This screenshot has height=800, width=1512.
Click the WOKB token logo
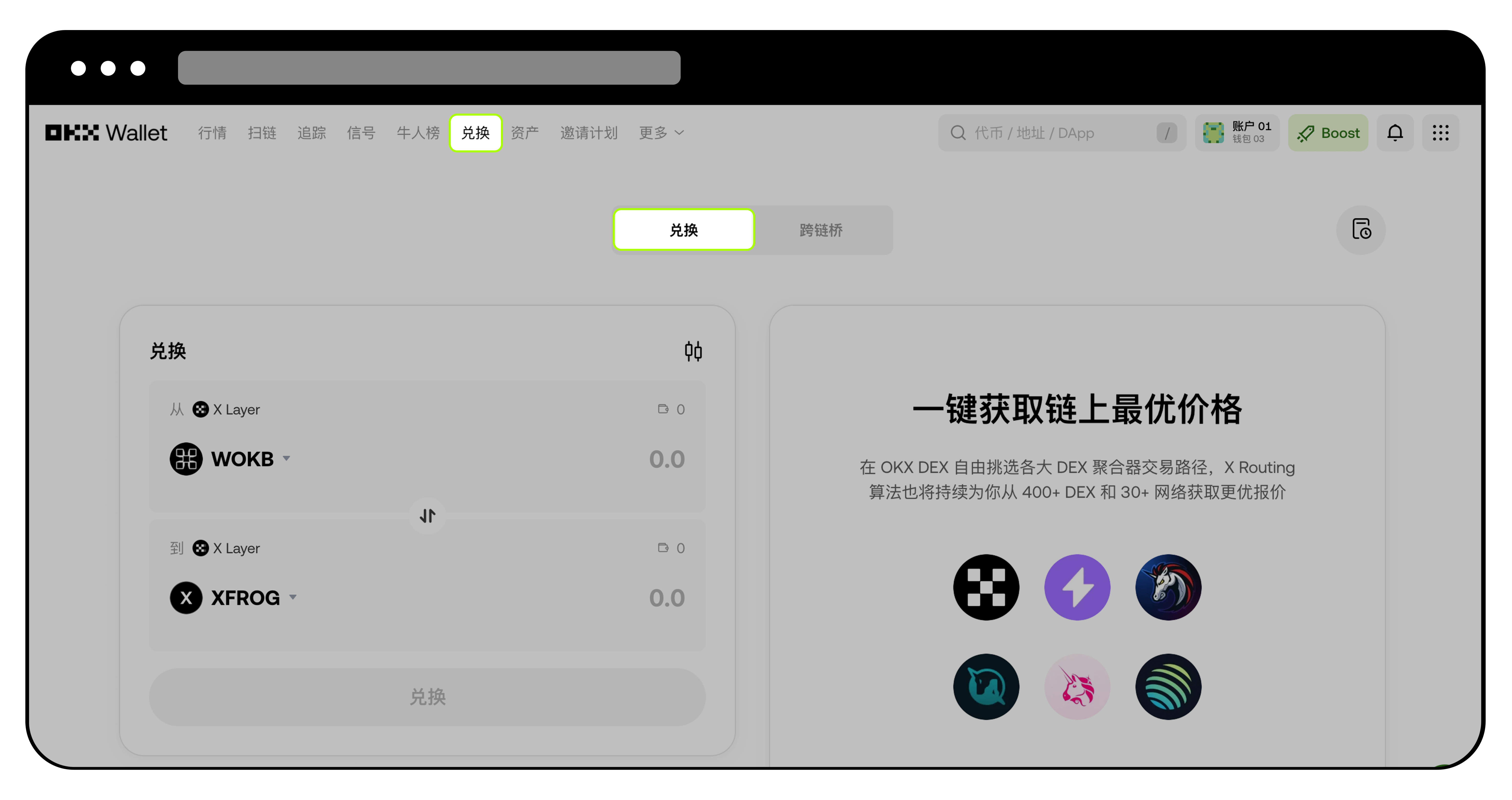186,459
